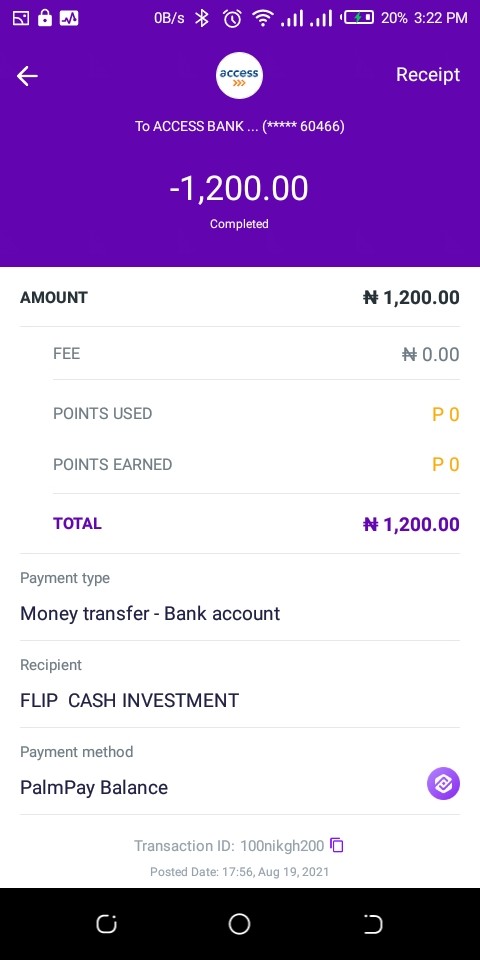Tap the -1,200.00 amount header
This screenshot has height=960, width=480.
tap(239, 189)
